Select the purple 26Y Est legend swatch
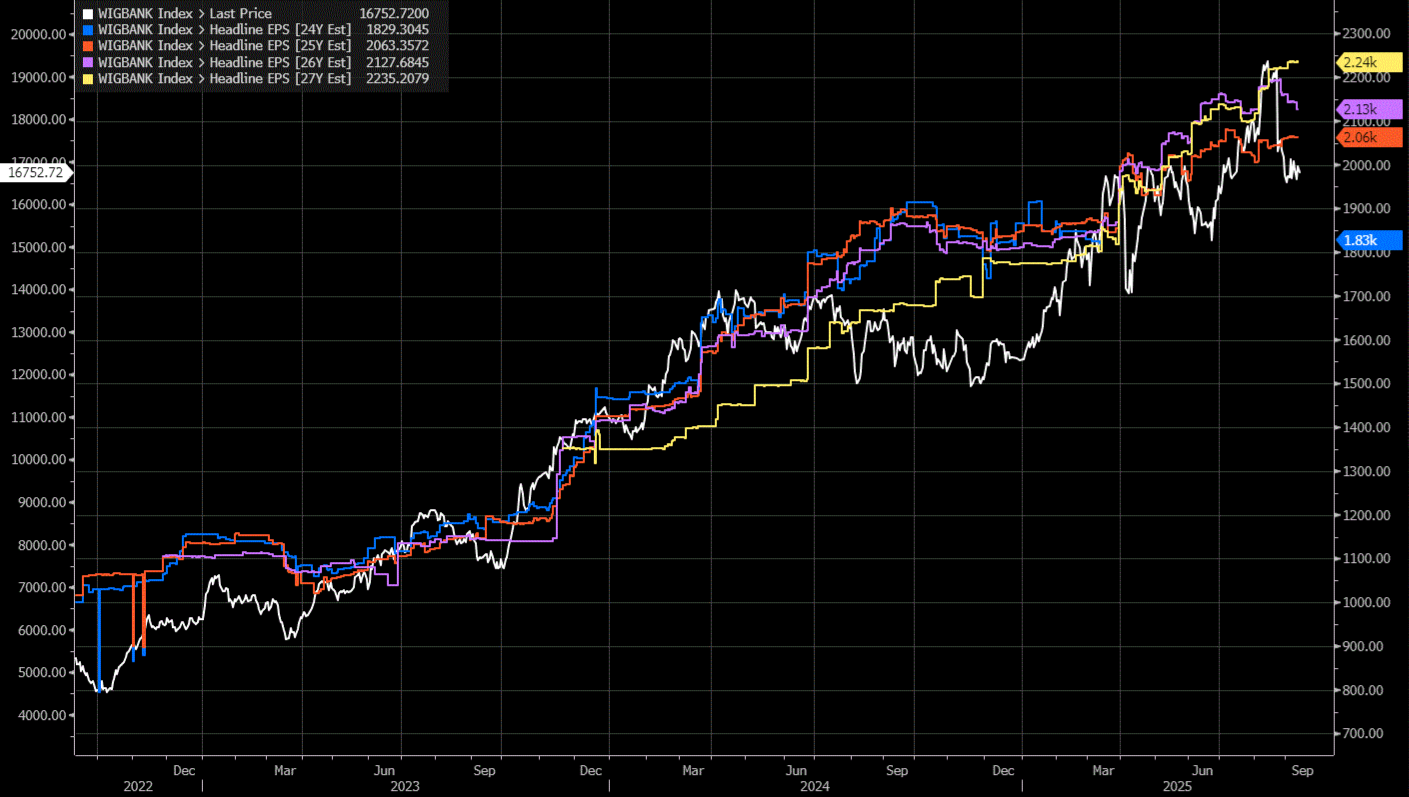Image resolution: width=1409 pixels, height=797 pixels. click(89, 62)
